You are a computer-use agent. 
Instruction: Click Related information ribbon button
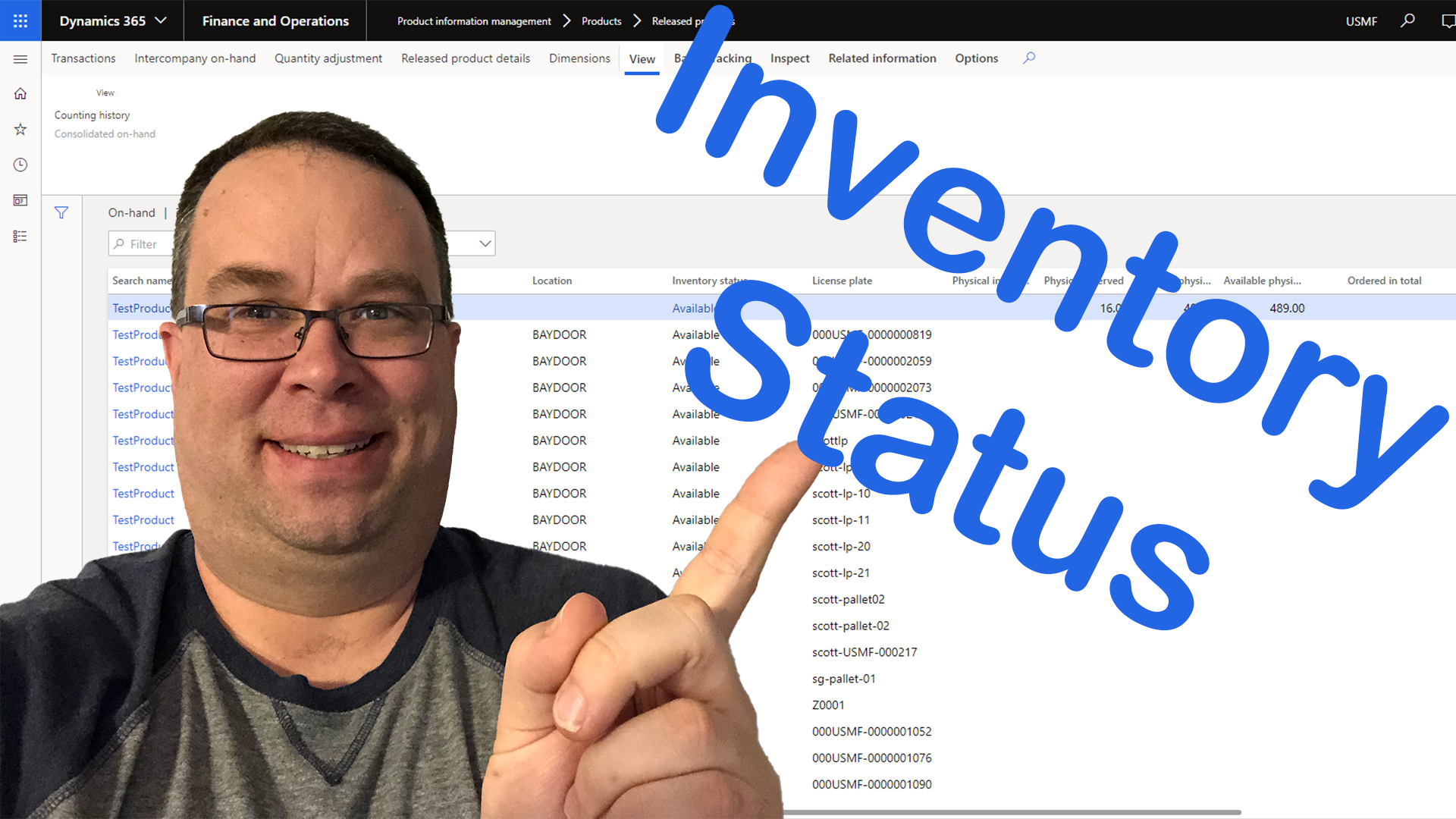tap(883, 58)
